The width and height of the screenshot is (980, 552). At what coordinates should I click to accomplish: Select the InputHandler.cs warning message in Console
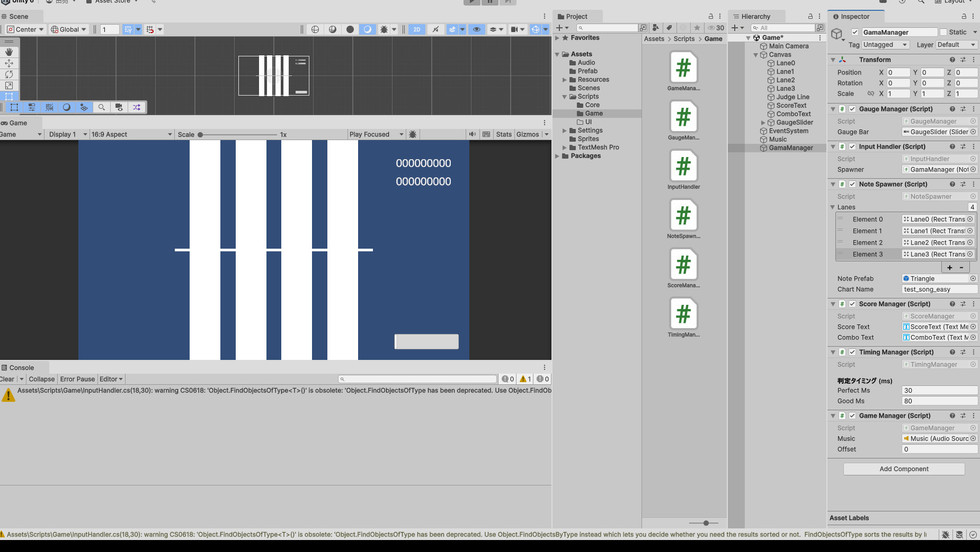276,394
